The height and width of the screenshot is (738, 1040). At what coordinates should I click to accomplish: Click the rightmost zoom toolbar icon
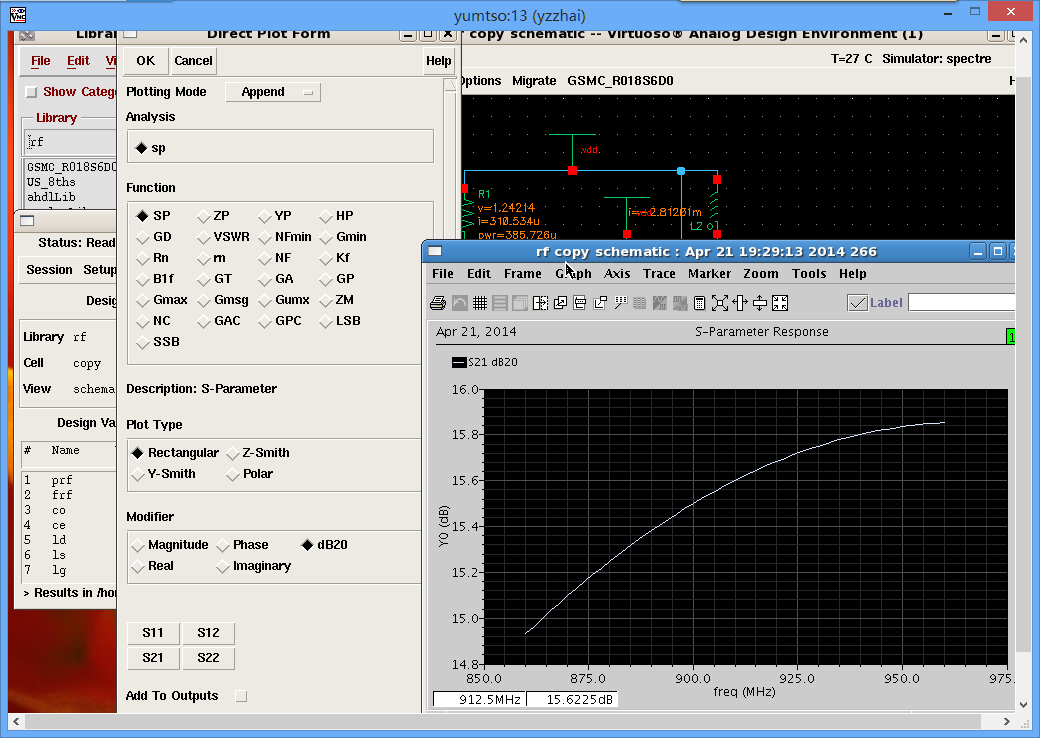click(x=780, y=303)
